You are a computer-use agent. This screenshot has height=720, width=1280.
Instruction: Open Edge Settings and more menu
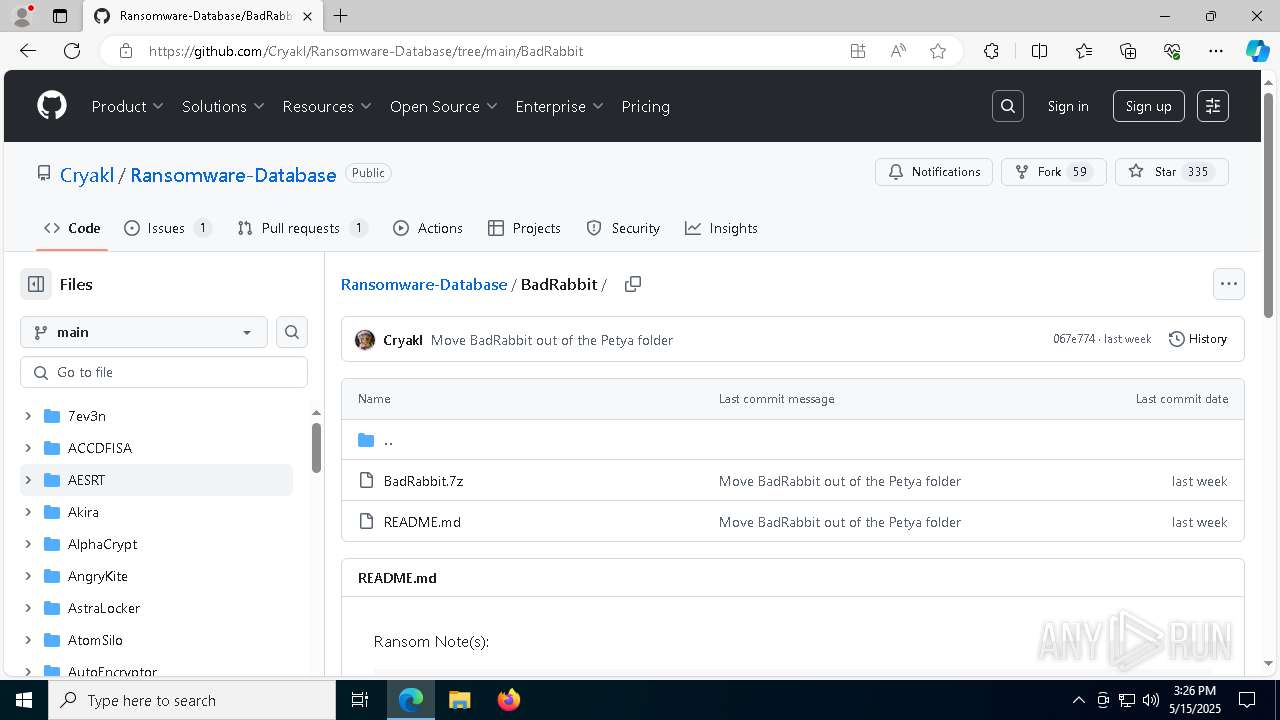(1216, 51)
